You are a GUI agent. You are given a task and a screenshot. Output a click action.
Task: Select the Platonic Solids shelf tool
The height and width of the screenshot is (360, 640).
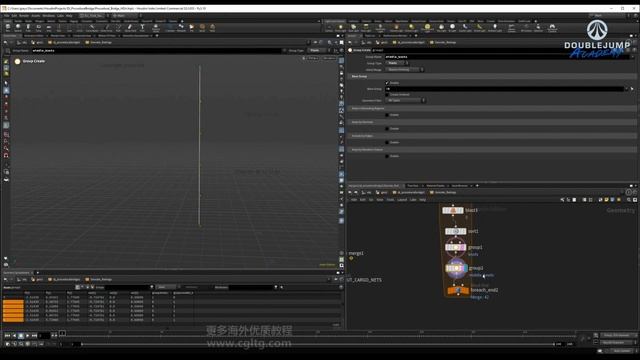[x=156, y=27]
